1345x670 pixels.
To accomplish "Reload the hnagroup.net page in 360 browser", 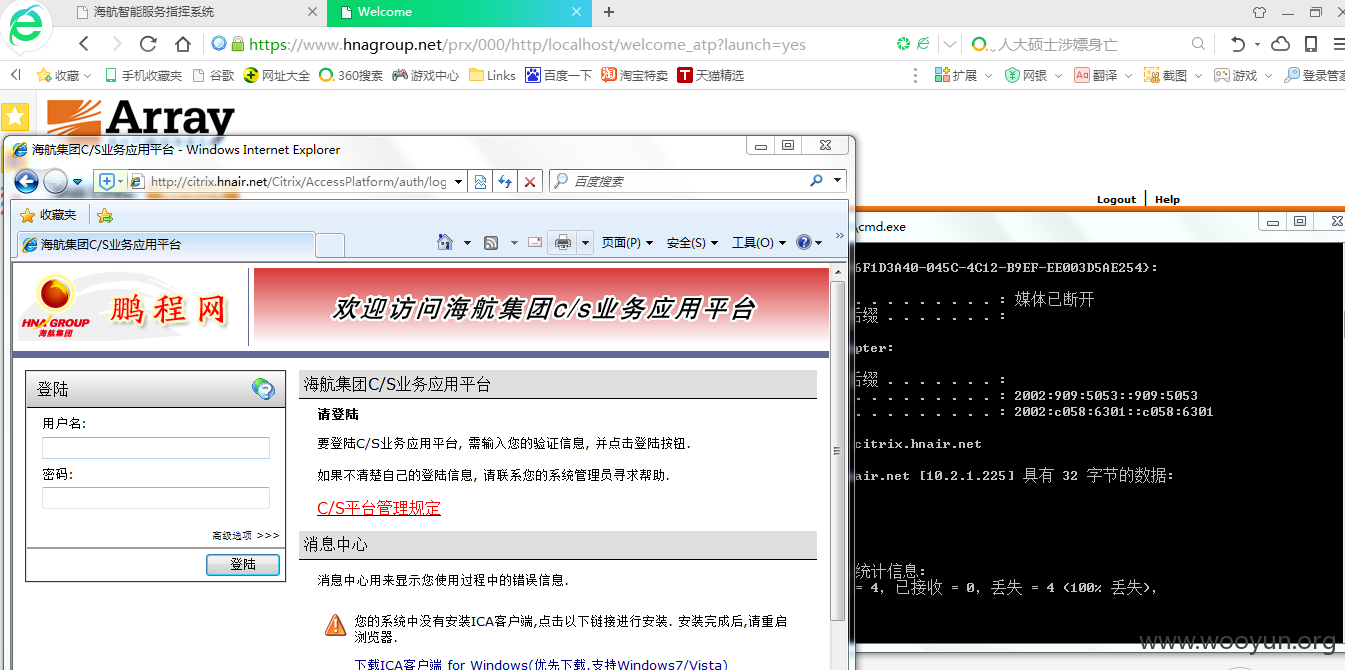I will tap(148, 44).
